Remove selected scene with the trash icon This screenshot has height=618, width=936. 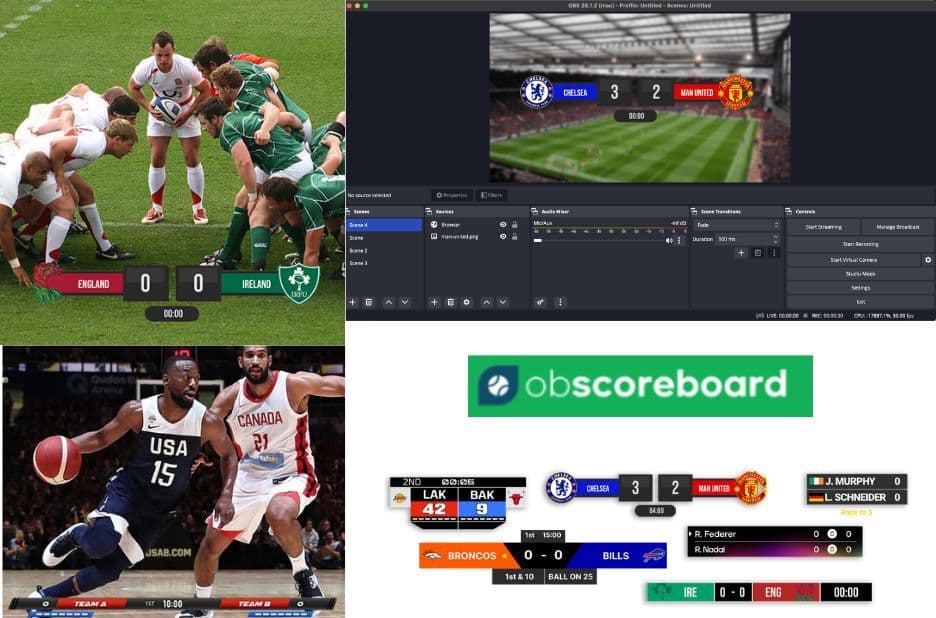(369, 303)
